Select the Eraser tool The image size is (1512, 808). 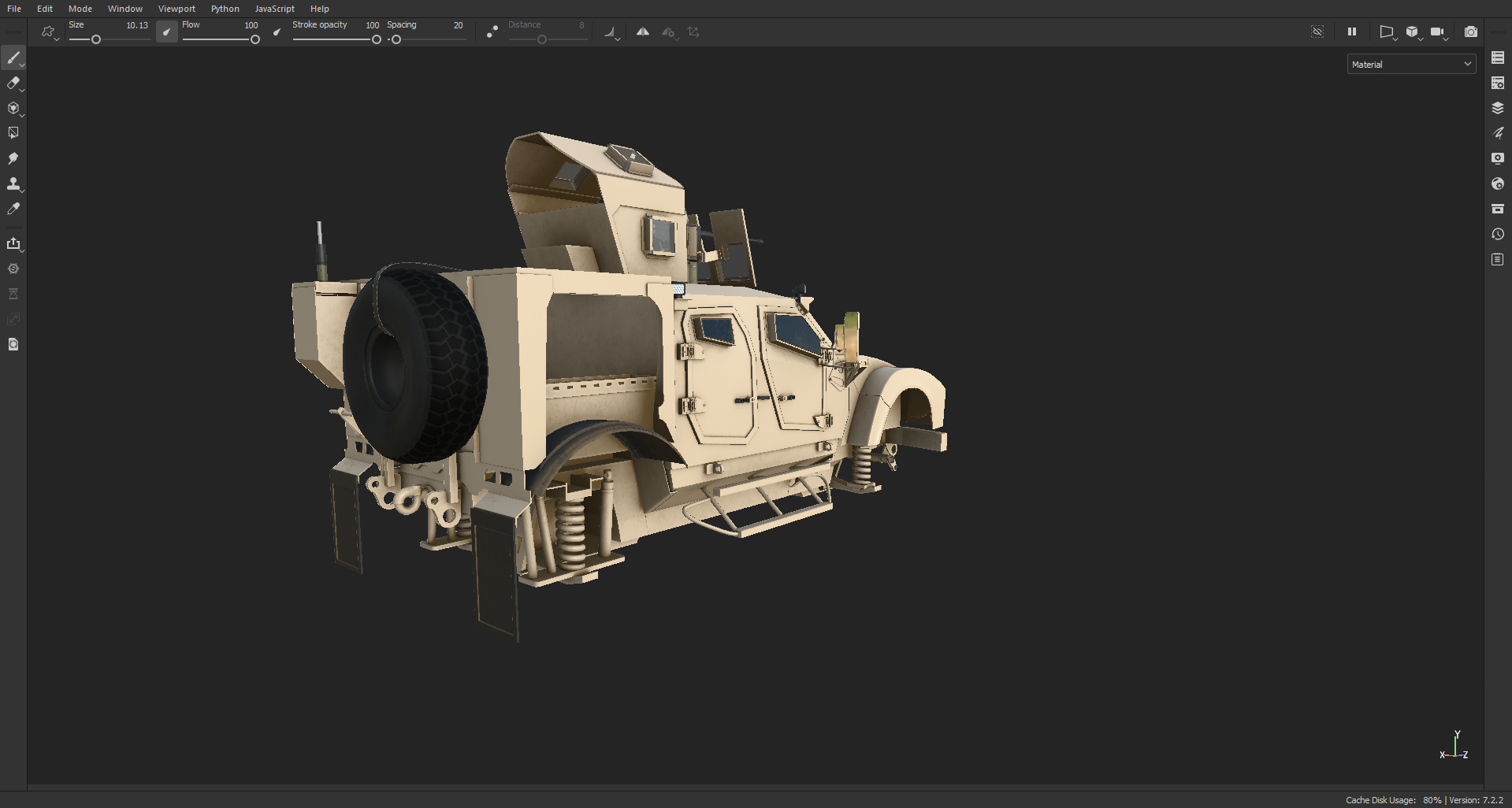13,83
